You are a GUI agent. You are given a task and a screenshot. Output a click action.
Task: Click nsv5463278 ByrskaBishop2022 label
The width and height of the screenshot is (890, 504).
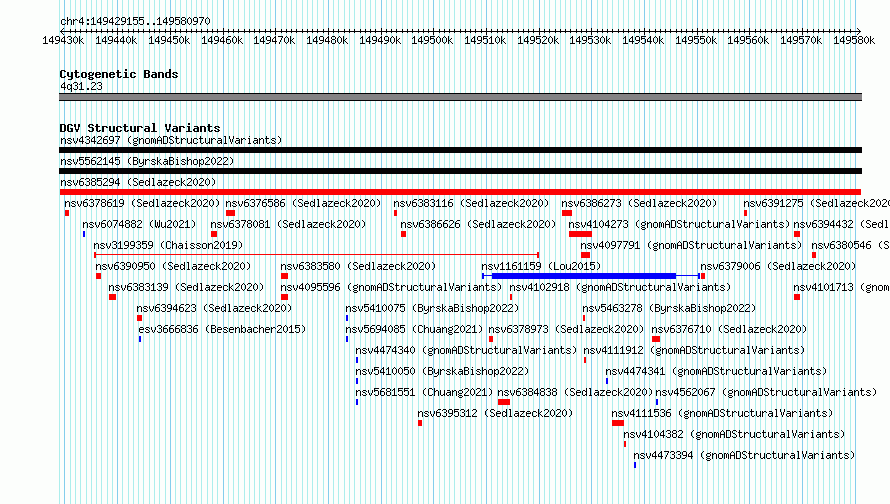click(x=669, y=308)
